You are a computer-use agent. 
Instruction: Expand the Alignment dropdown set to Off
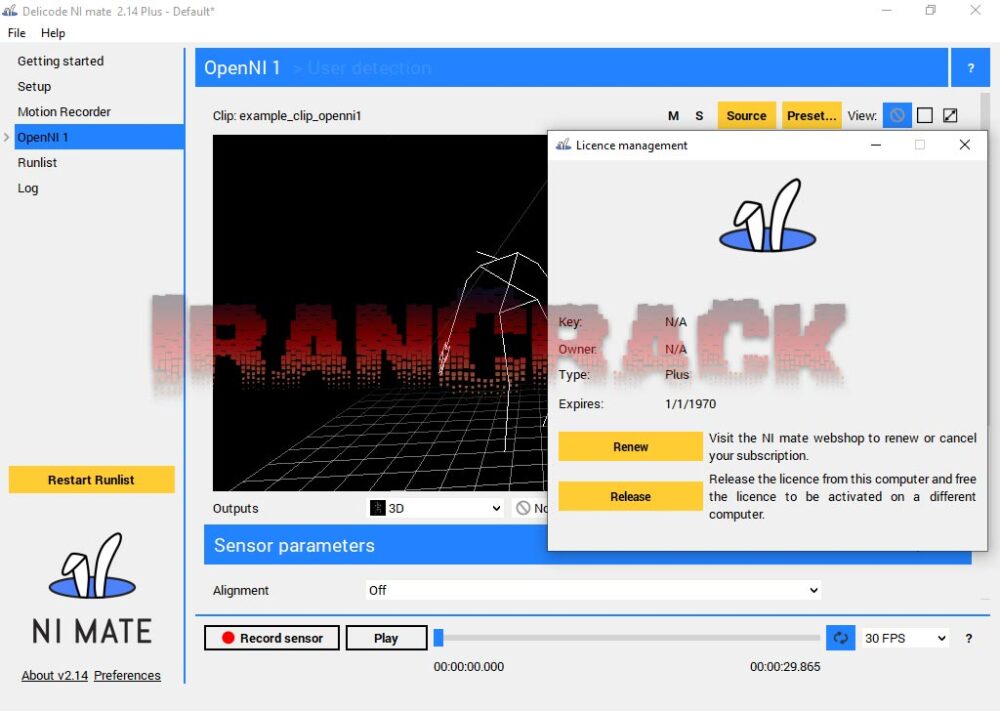click(x=593, y=590)
